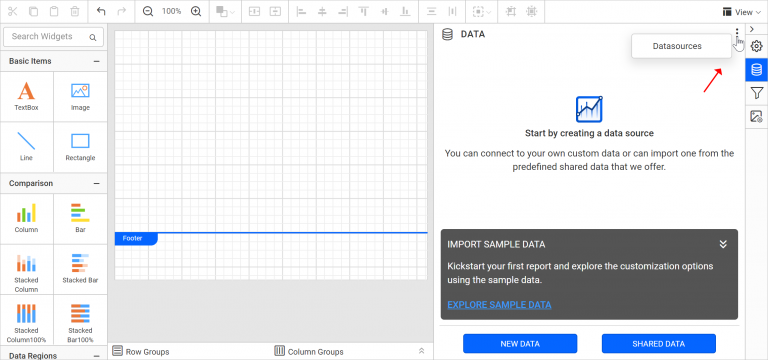Viewport: 768px width, 360px height.
Task: Open the Properties gear panel
Action: tap(757, 47)
